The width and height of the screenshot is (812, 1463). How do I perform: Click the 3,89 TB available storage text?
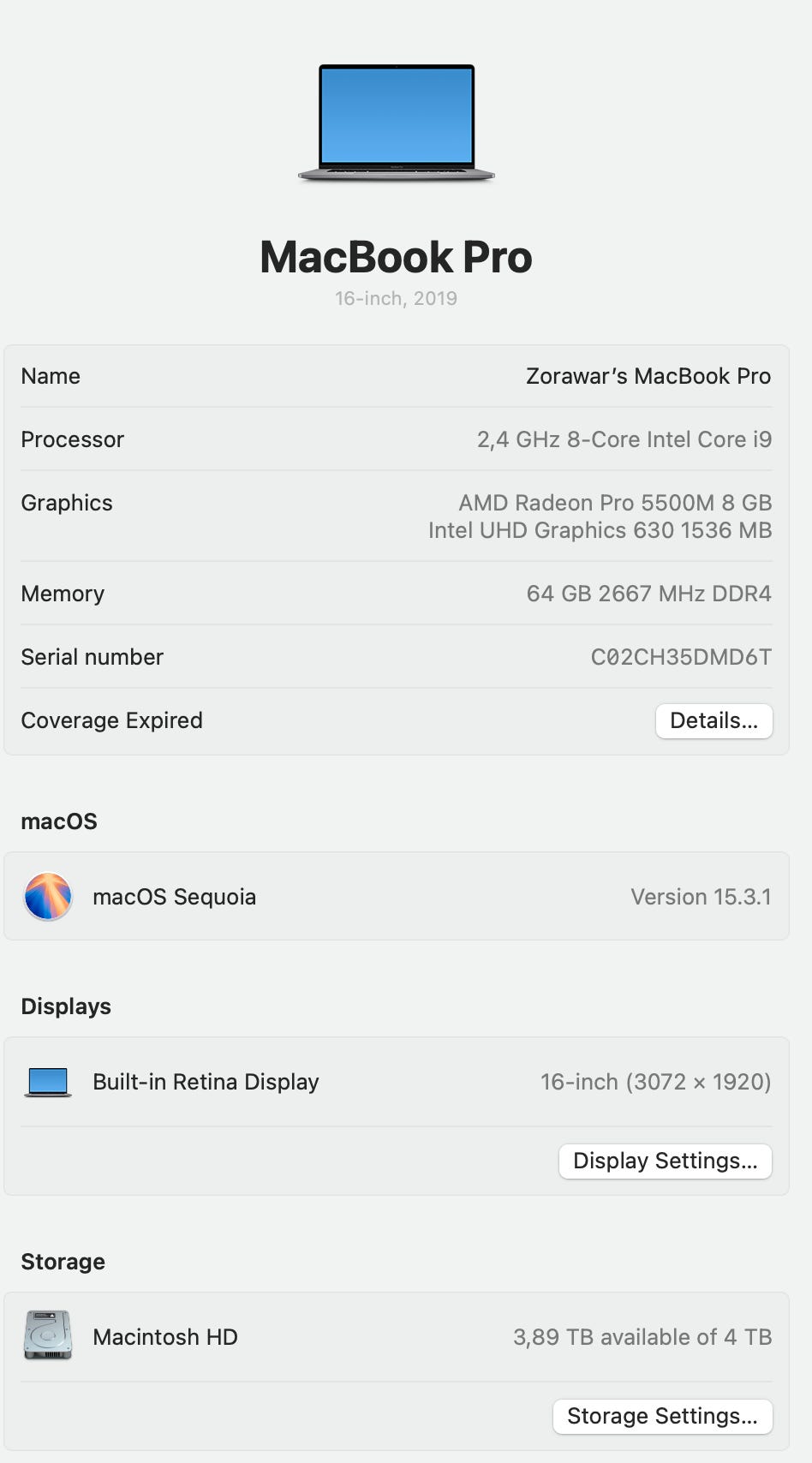click(x=642, y=1337)
